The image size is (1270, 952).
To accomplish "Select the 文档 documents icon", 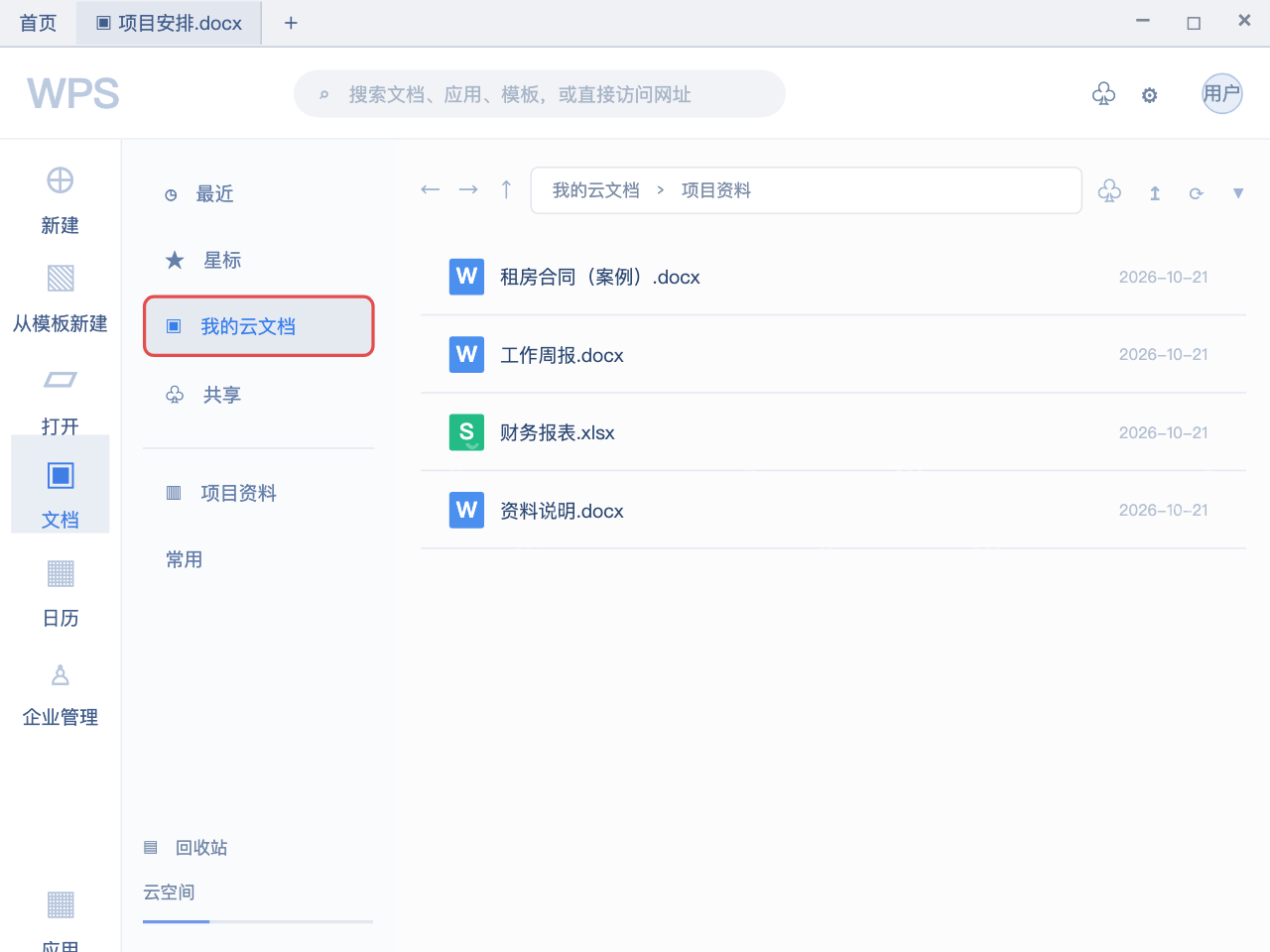I will tap(61, 476).
